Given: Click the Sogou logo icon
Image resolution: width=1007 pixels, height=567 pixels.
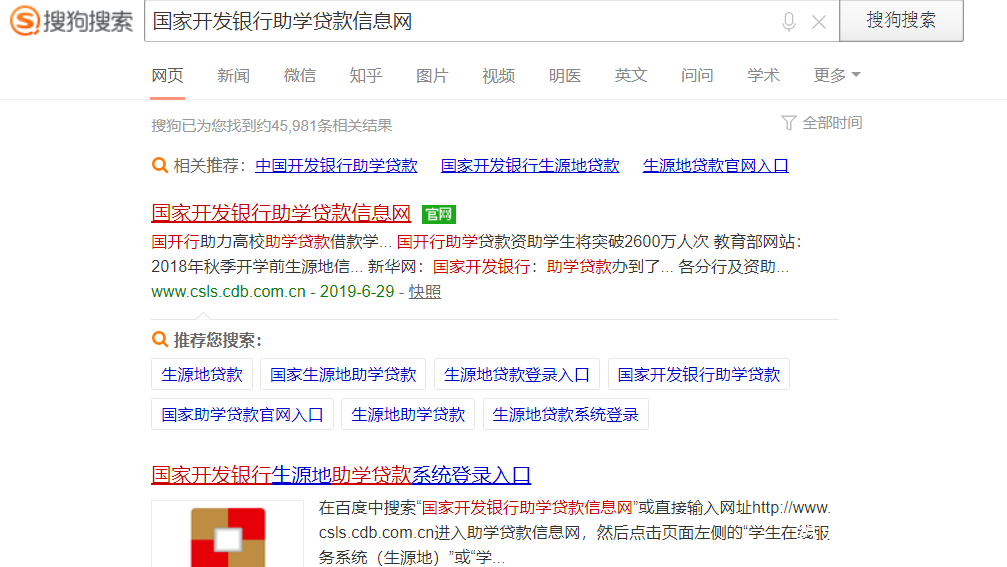Looking at the screenshot, I should (25, 21).
